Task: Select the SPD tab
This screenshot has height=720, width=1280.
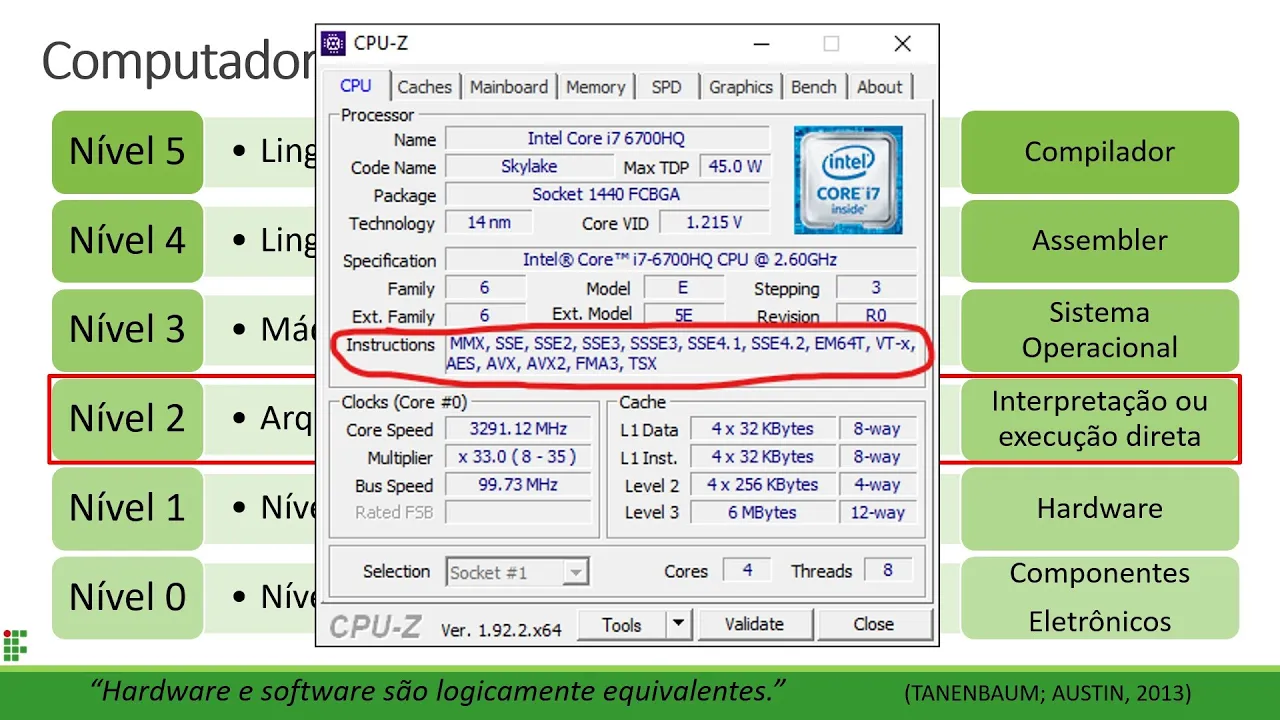Action: click(666, 87)
